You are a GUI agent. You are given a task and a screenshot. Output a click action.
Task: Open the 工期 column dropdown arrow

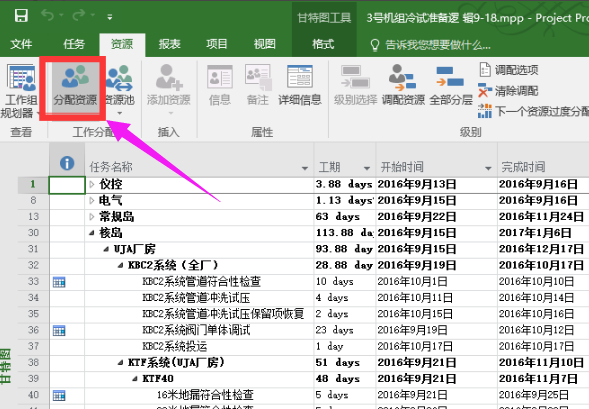click(x=367, y=168)
